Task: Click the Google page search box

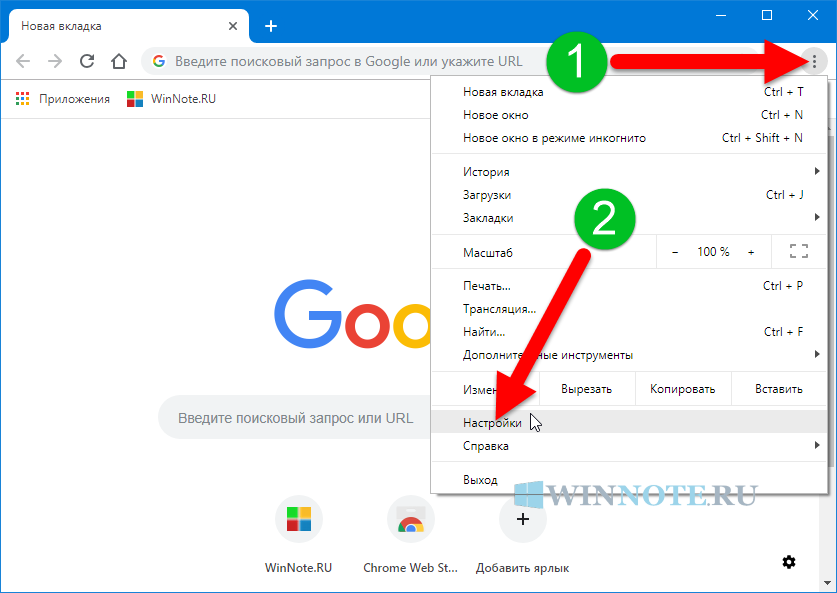Action: [x=295, y=417]
